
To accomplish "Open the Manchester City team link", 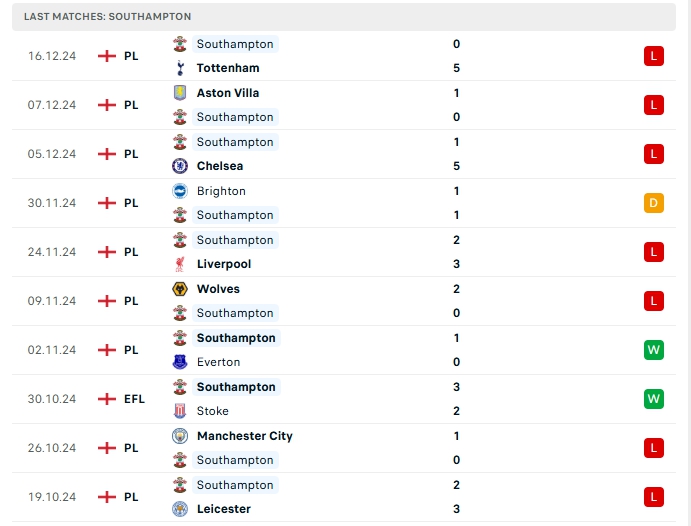I will coord(245,436).
